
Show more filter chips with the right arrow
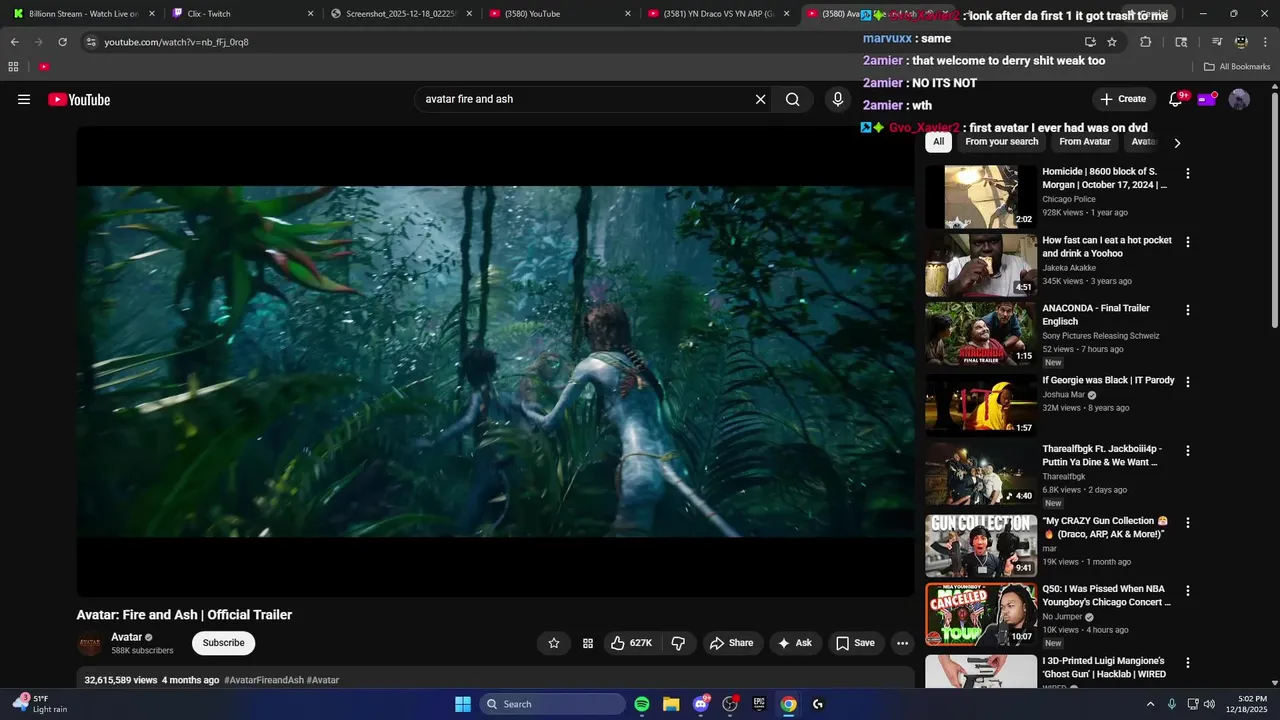(1177, 143)
